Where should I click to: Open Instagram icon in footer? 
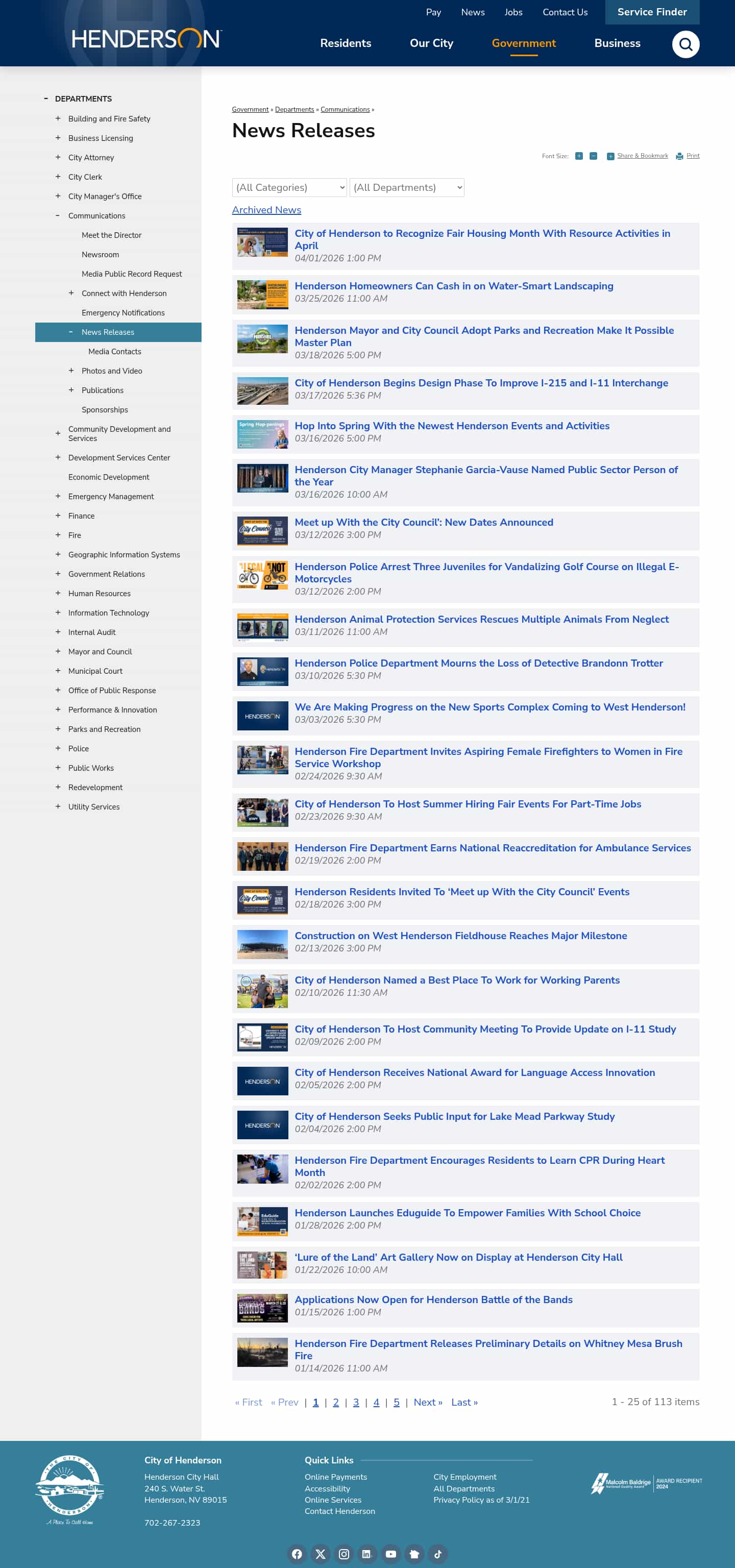pos(344,1554)
